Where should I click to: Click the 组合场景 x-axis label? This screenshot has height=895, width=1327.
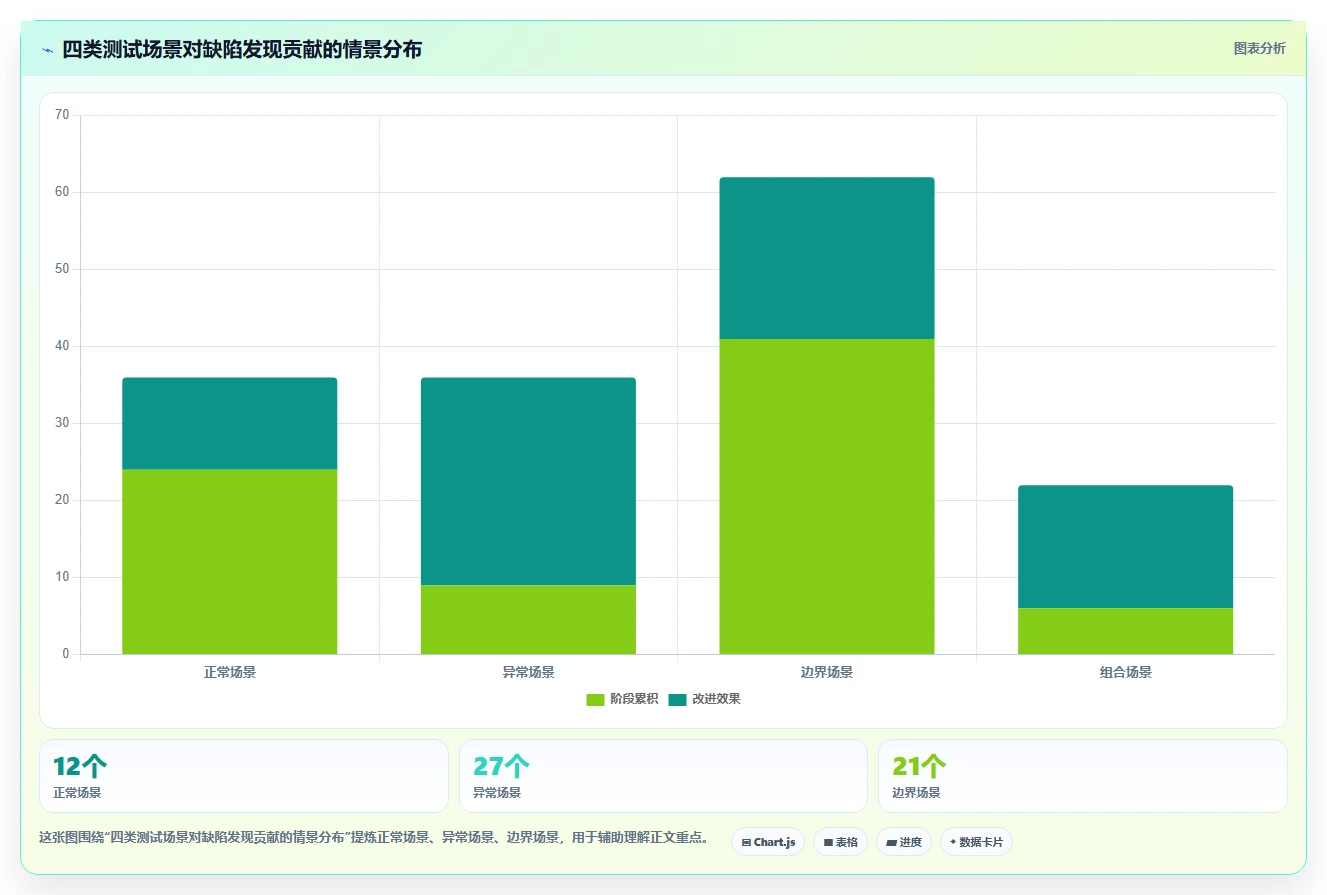pos(1125,672)
